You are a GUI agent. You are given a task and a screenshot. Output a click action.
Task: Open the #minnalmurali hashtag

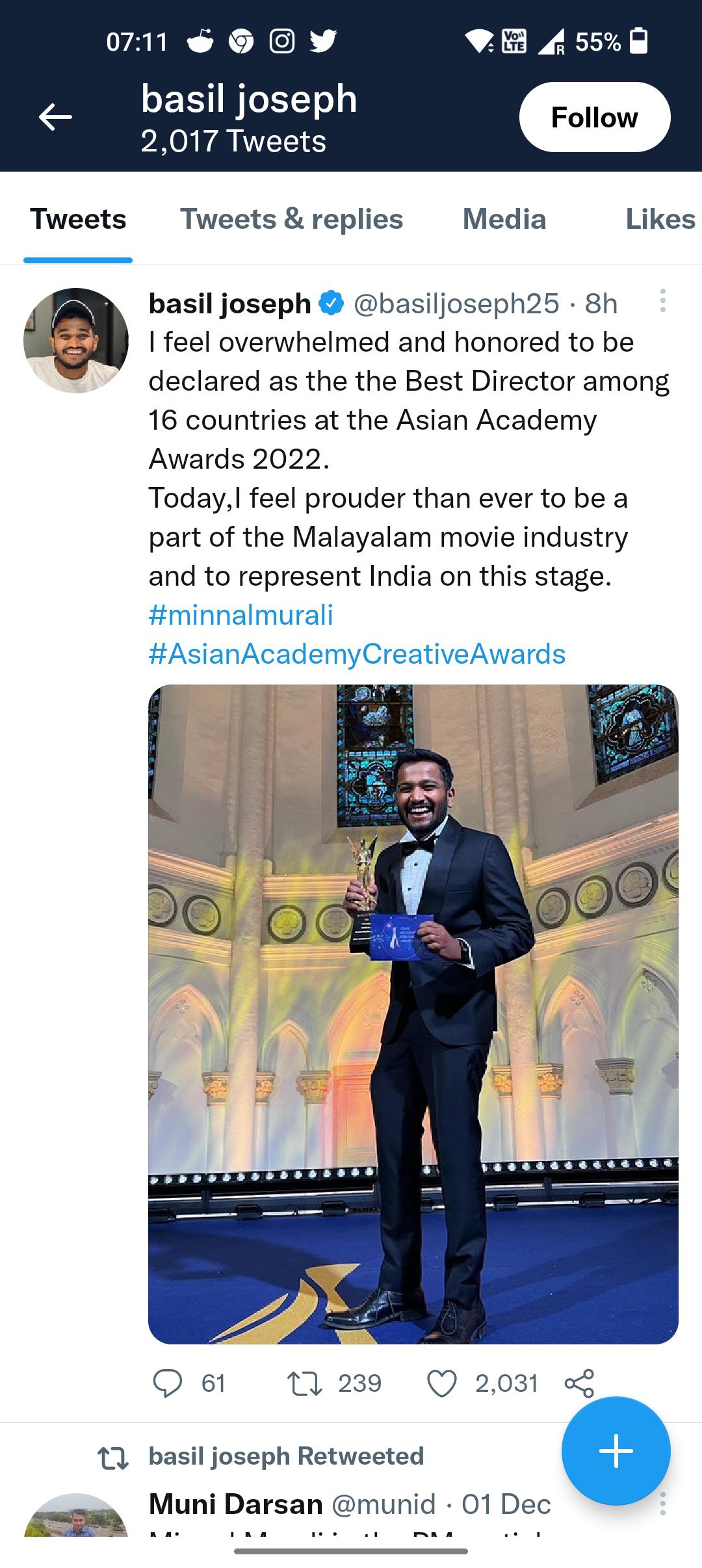pos(240,616)
